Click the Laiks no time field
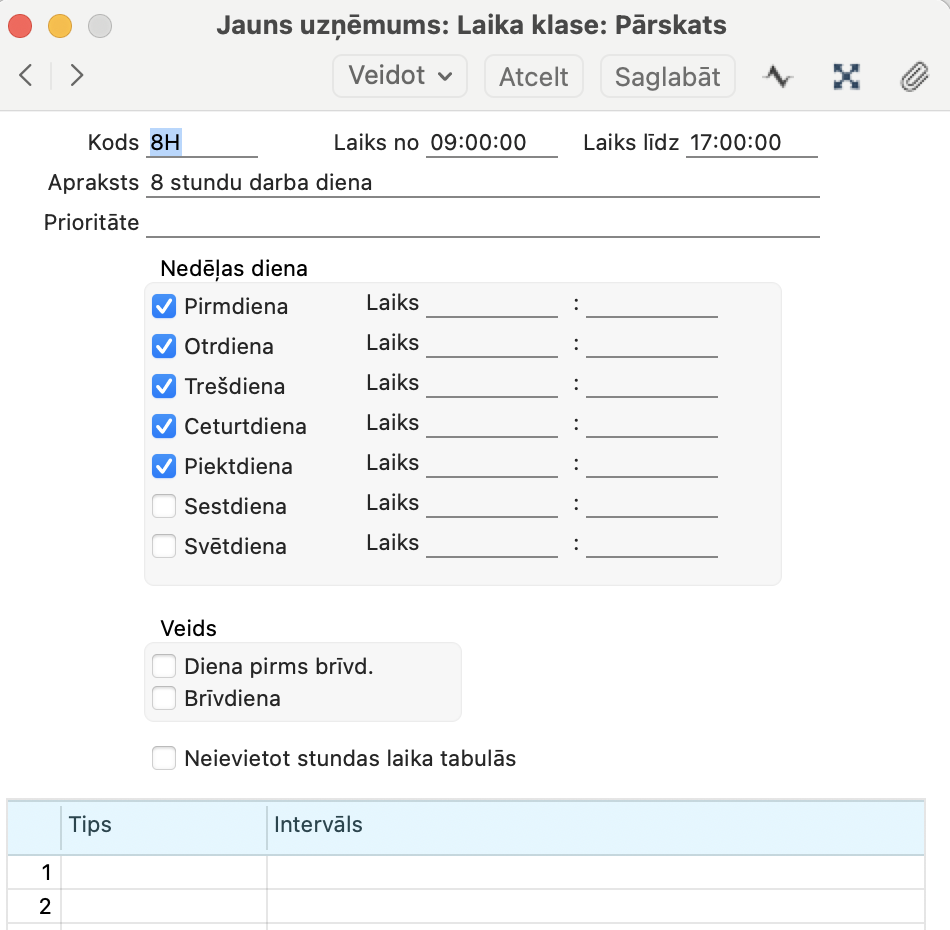The image size is (950, 930). pos(491,142)
